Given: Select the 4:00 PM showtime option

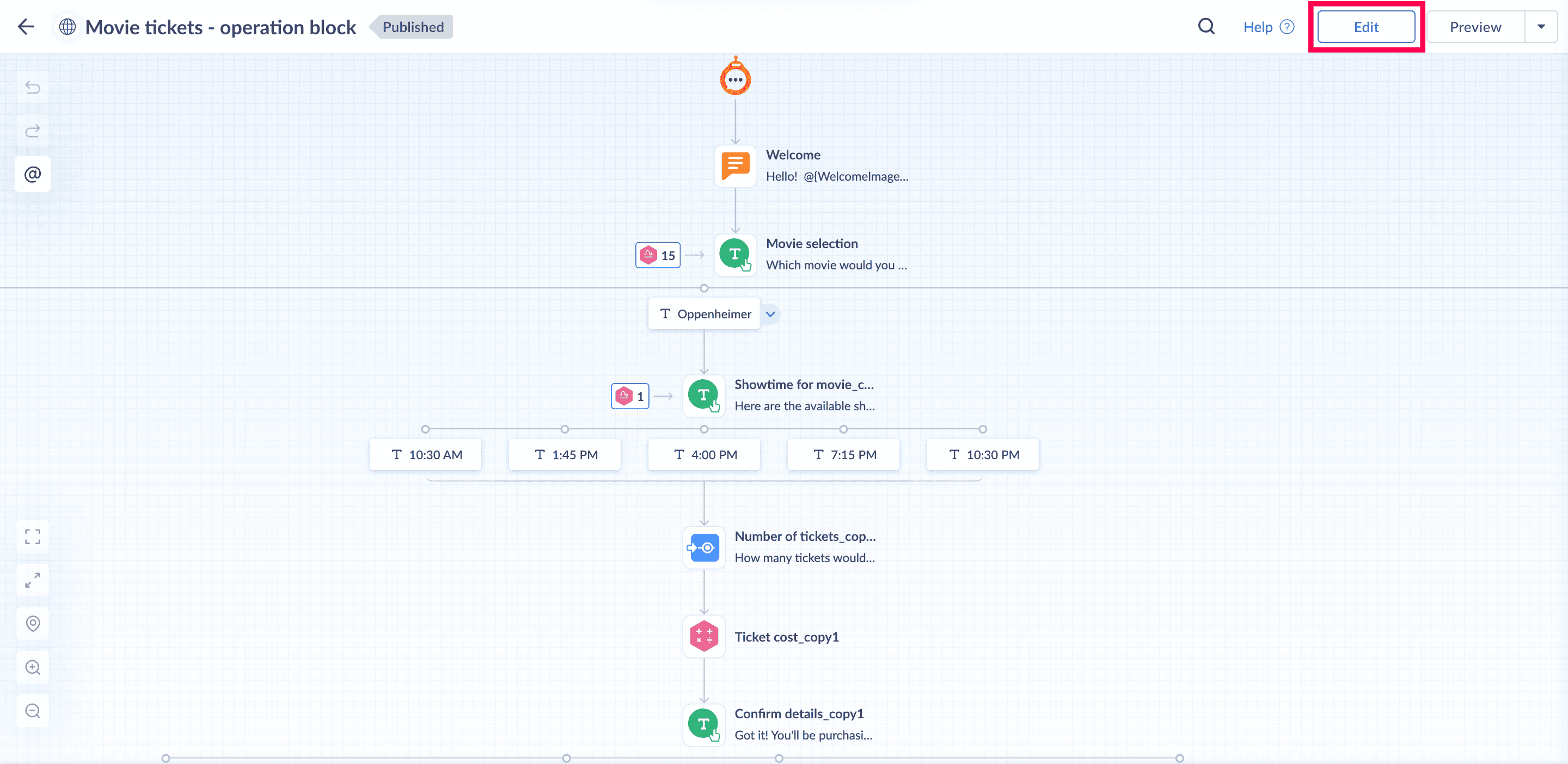Looking at the screenshot, I should tap(705, 454).
